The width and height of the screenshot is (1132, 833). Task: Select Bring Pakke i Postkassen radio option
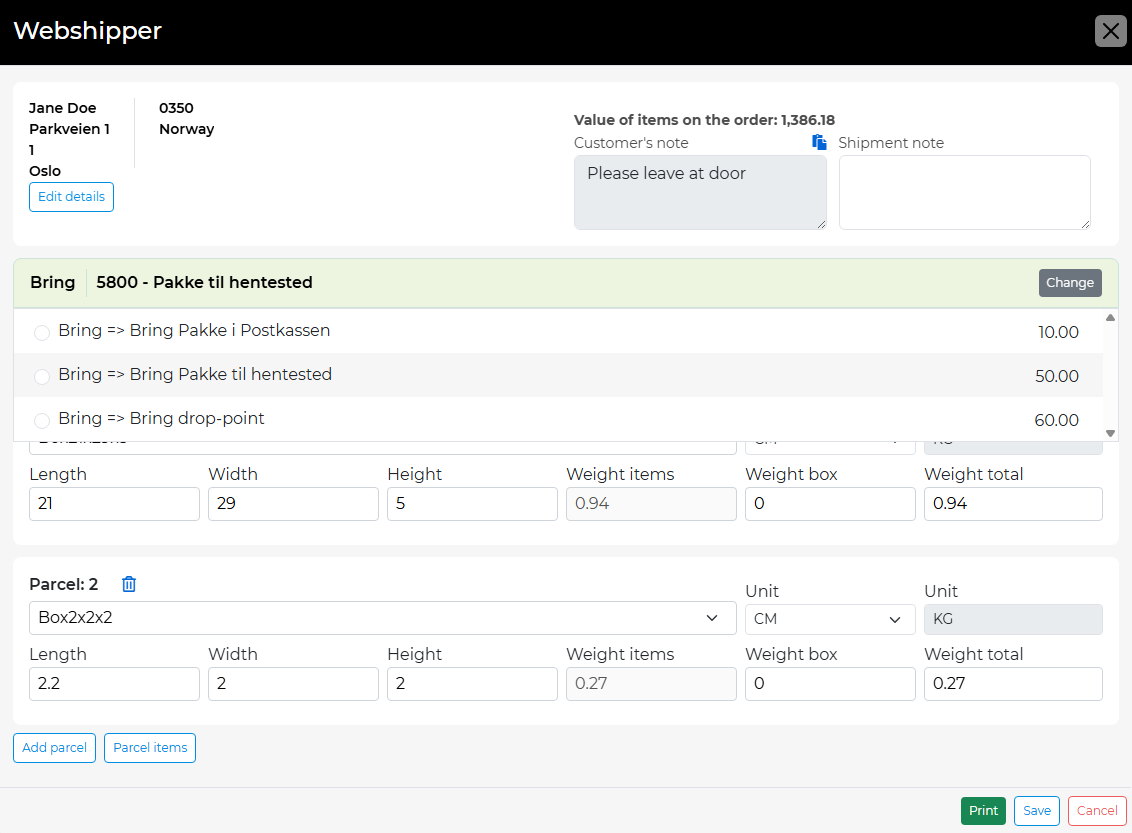(42, 333)
